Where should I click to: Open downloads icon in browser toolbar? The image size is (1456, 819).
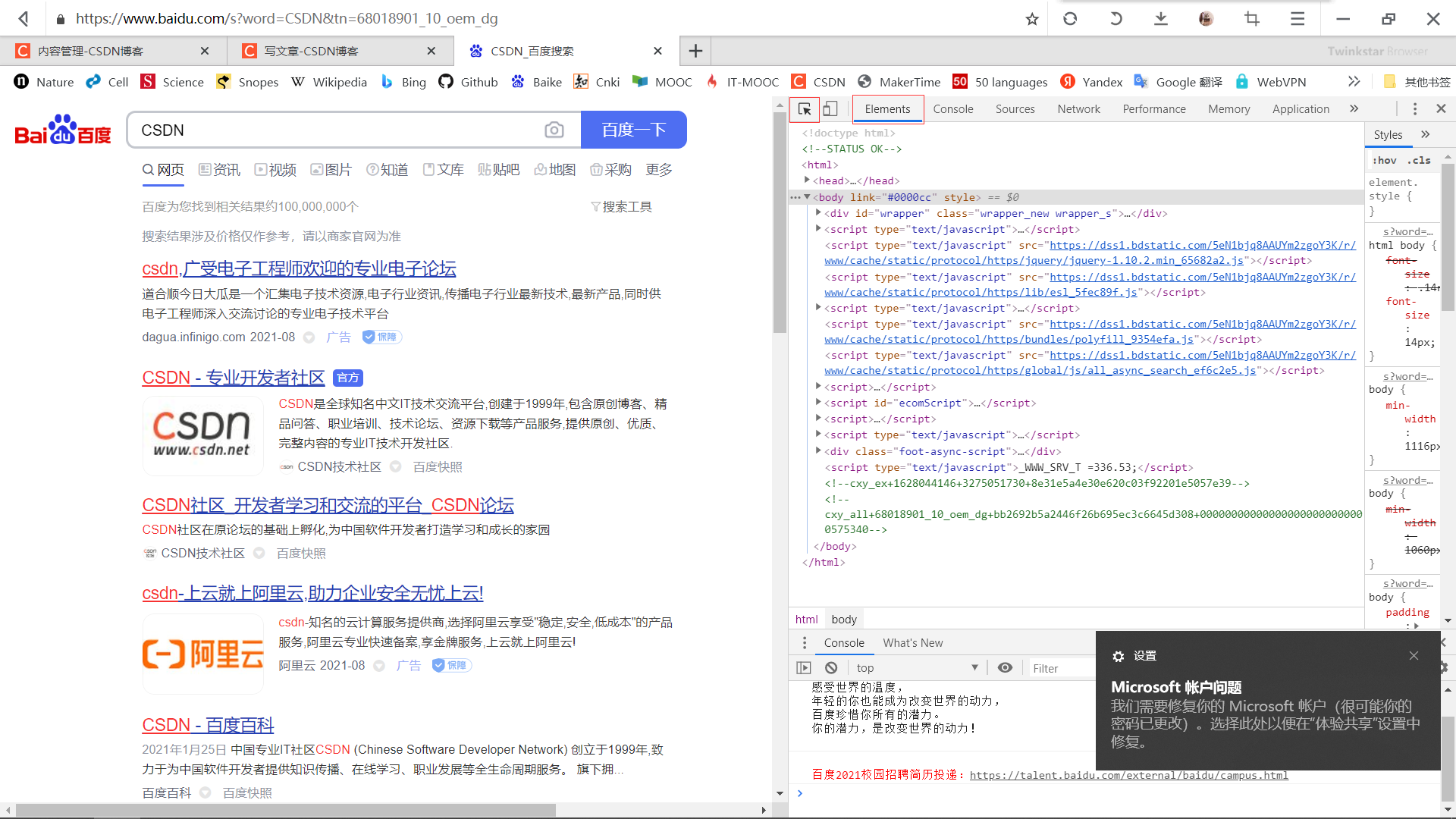1161,18
